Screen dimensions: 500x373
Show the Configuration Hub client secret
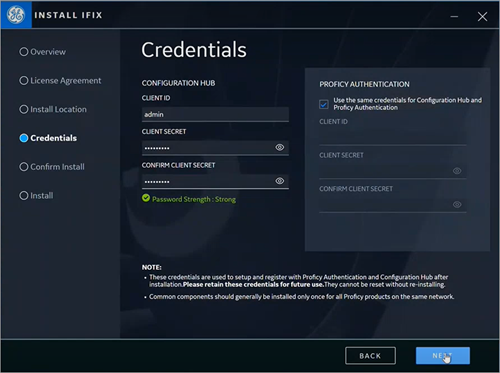(280, 147)
